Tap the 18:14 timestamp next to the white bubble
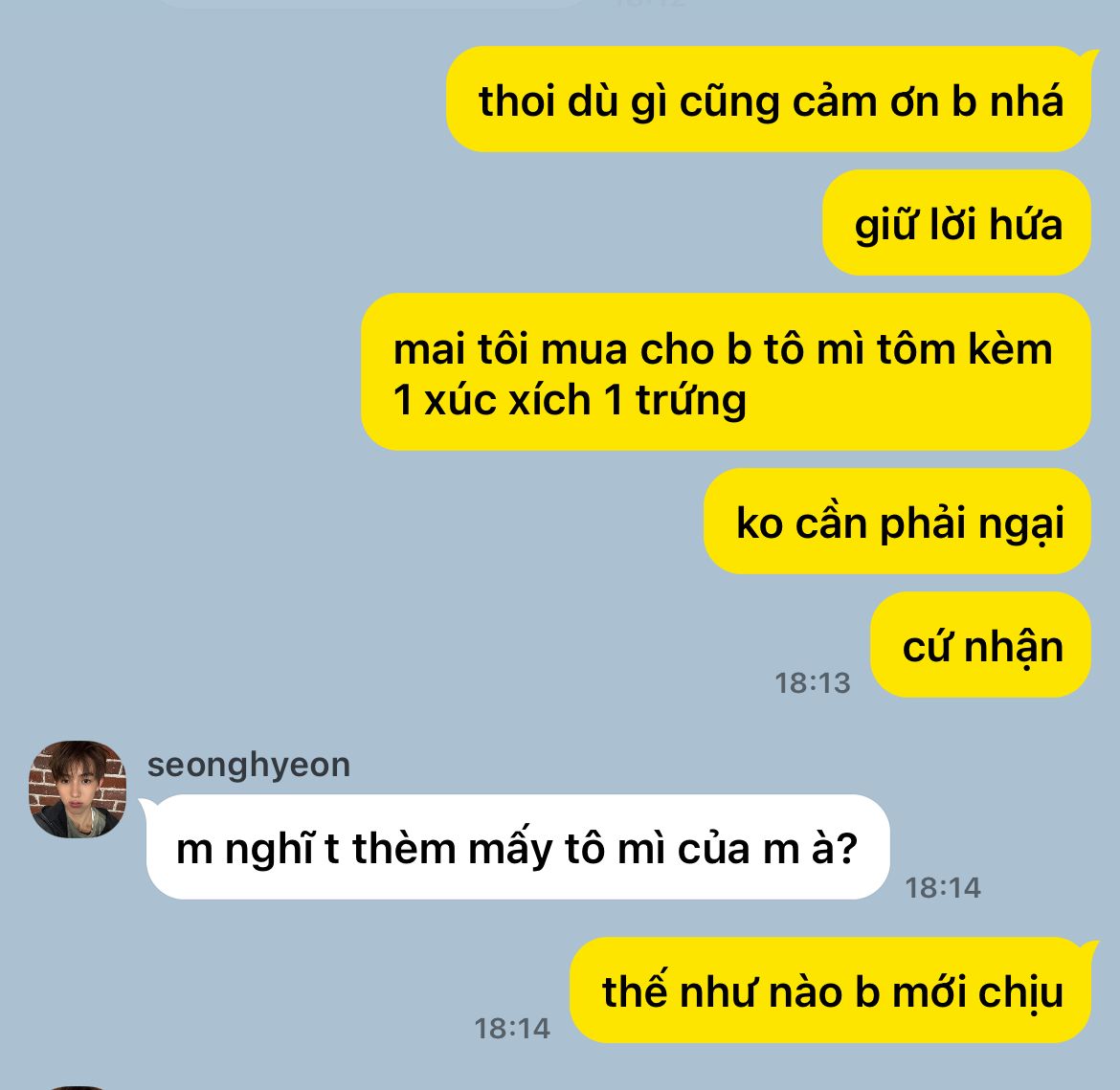Image resolution: width=1120 pixels, height=1090 pixels. (943, 888)
